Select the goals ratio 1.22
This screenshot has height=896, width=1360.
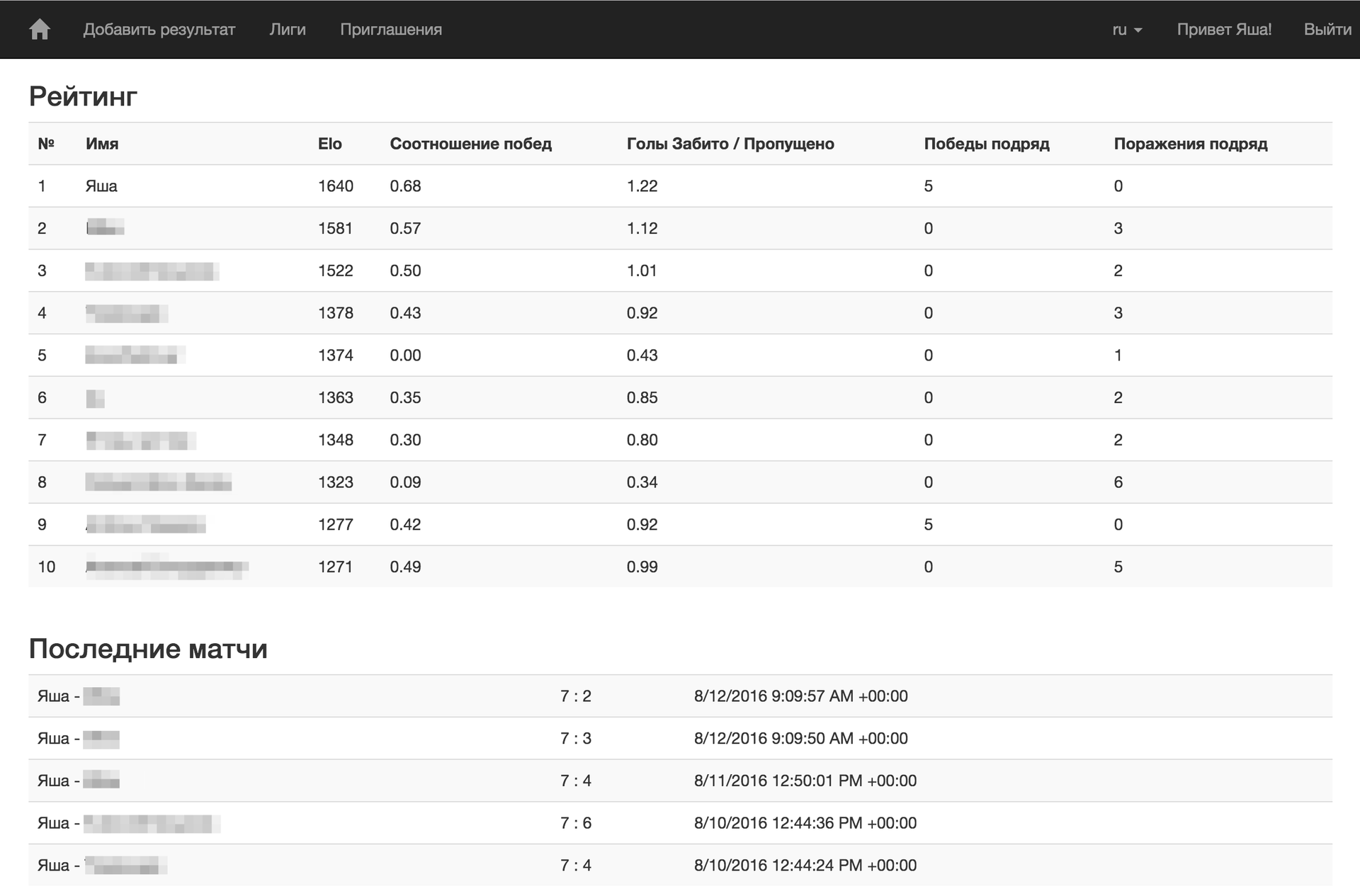click(x=642, y=186)
